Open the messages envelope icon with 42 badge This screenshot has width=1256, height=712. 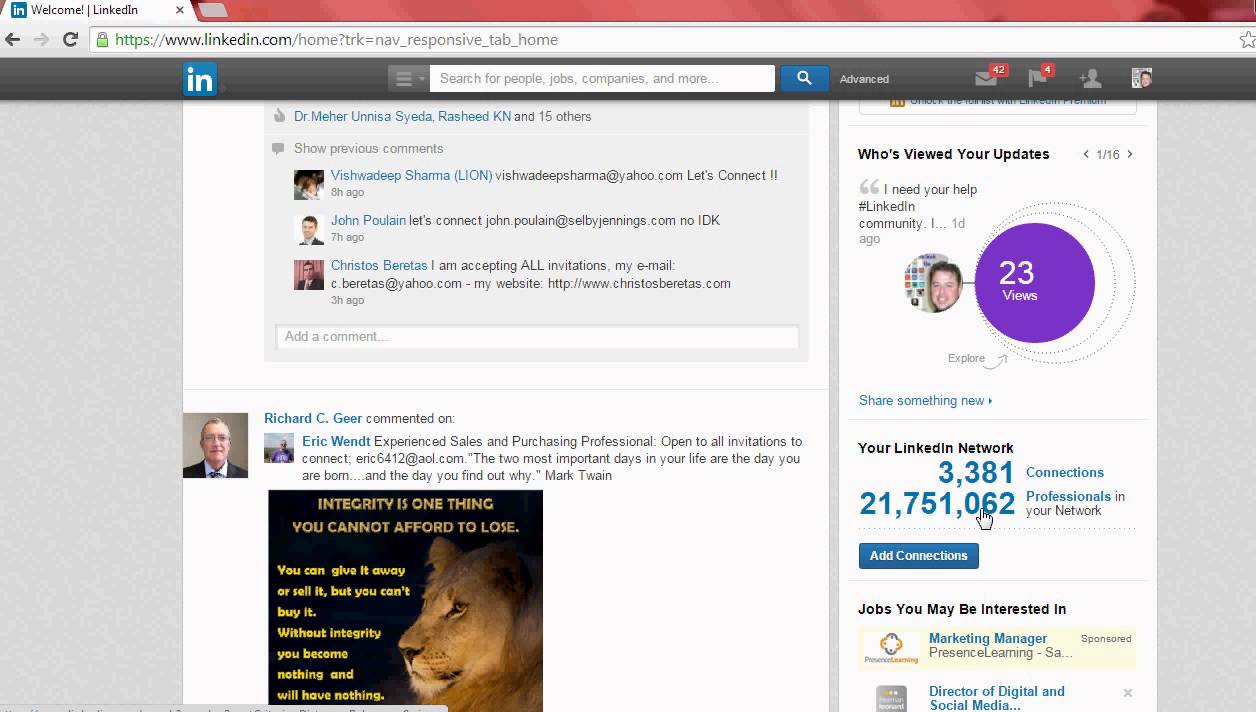click(x=987, y=78)
